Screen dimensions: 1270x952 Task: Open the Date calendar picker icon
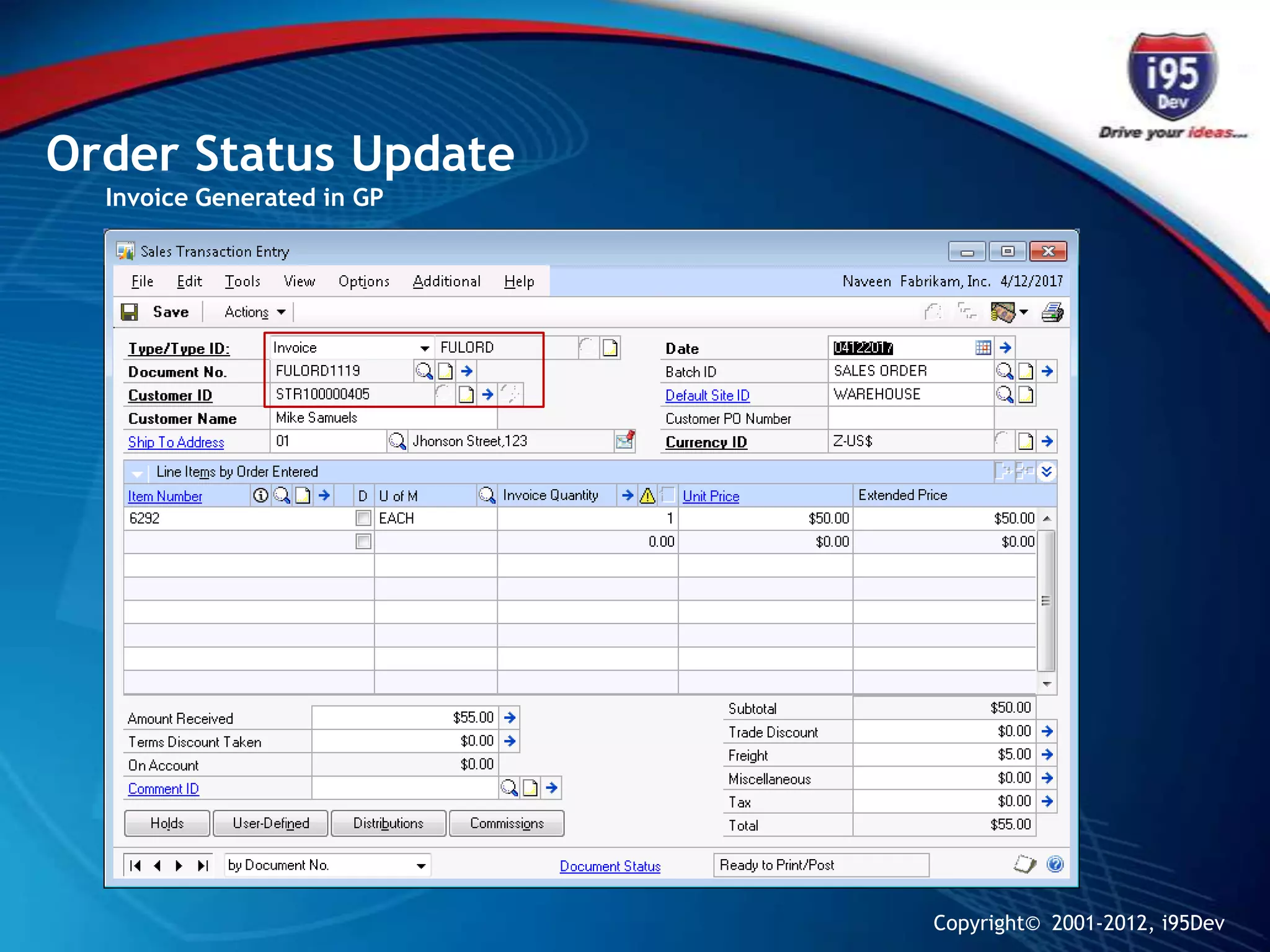coord(983,348)
